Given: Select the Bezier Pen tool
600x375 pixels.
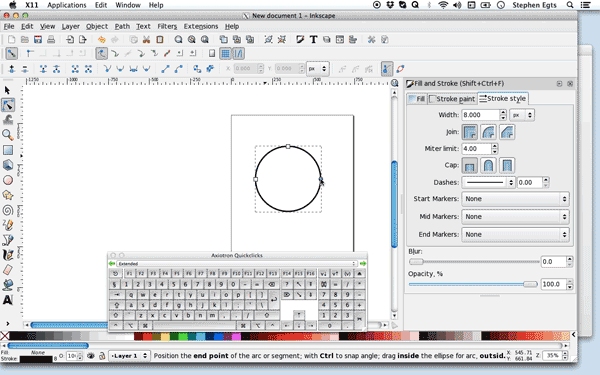Looking at the screenshot, I should click(x=8, y=240).
